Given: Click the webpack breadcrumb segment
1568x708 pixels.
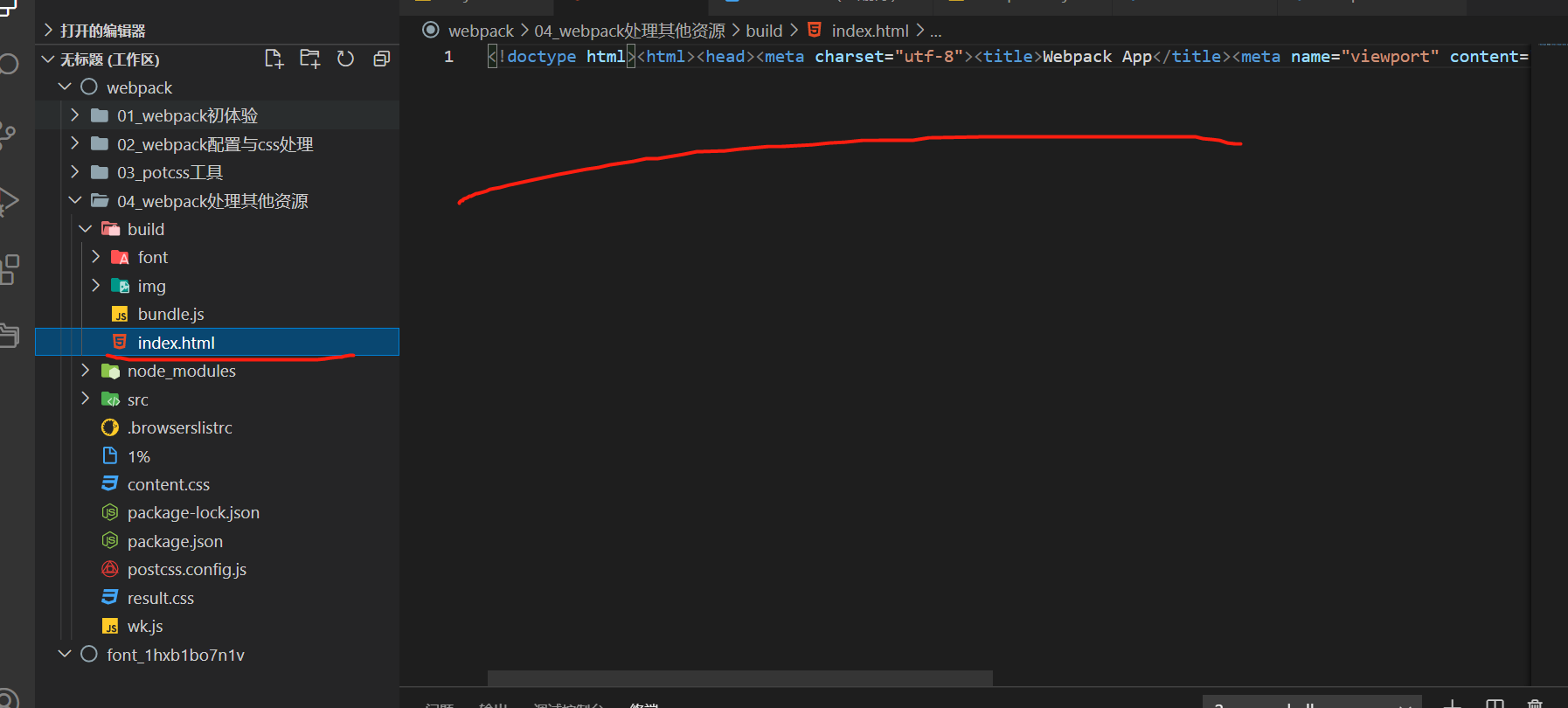Looking at the screenshot, I should click(481, 31).
